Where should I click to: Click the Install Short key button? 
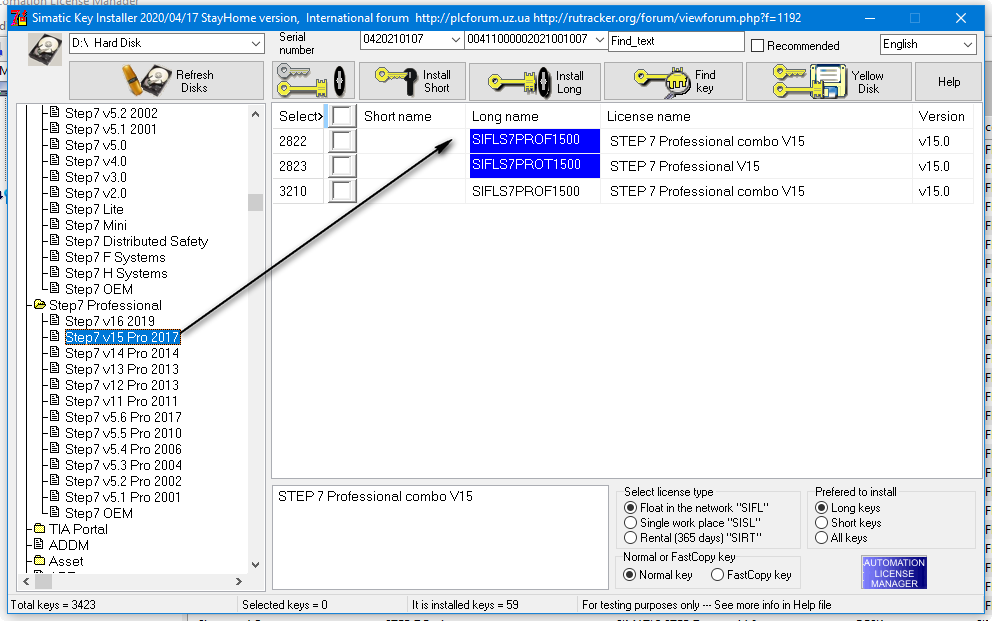click(412, 81)
